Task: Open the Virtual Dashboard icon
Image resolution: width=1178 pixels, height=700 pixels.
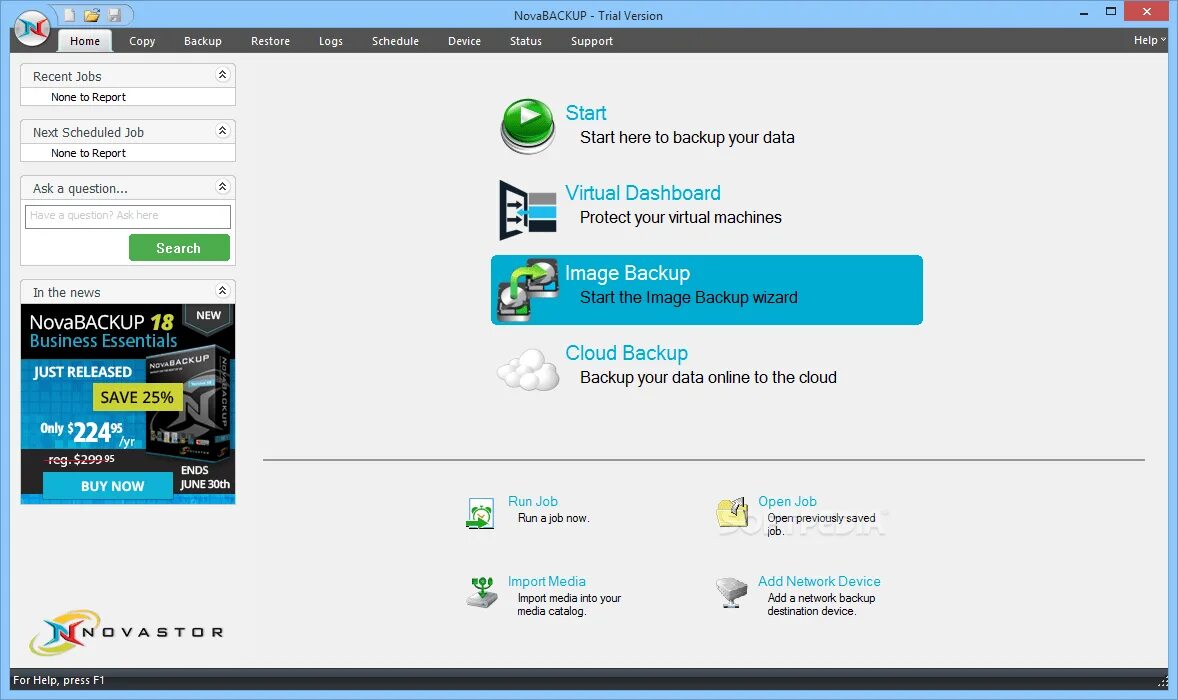Action: tap(527, 210)
